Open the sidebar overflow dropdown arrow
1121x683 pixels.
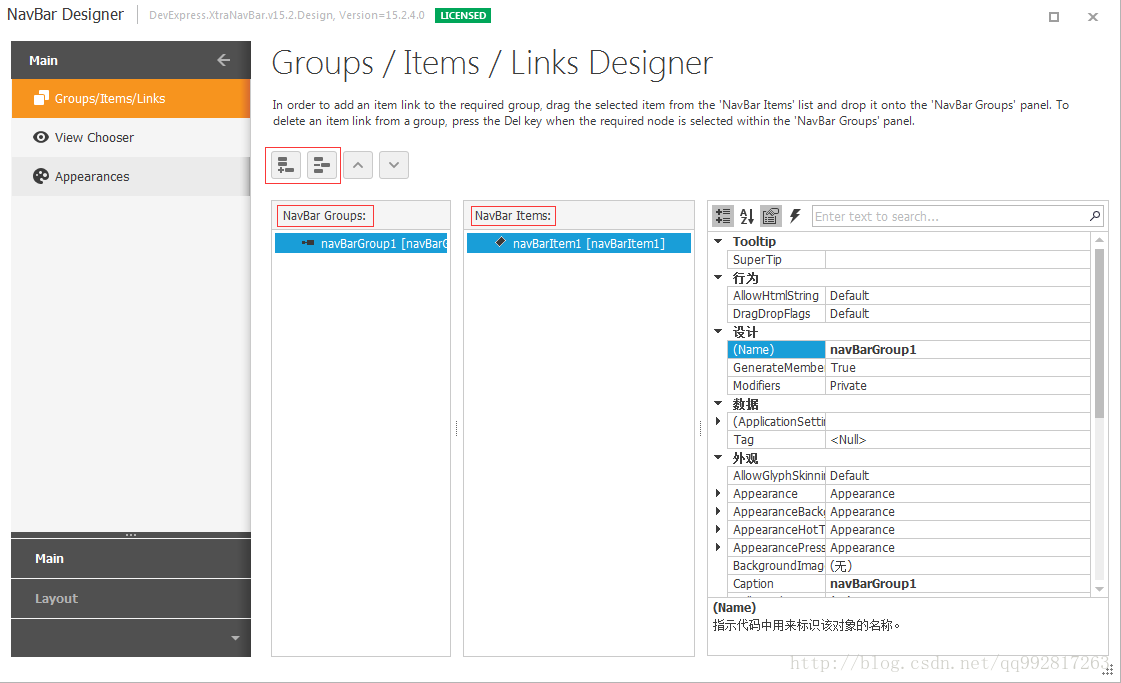235,638
